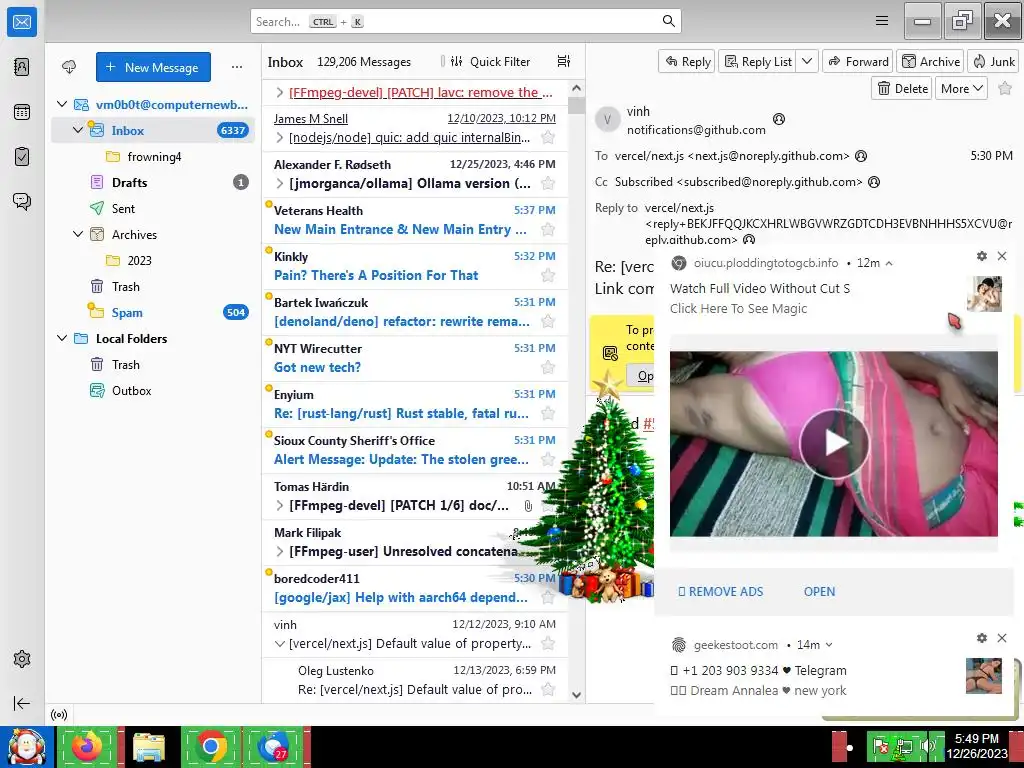This screenshot has height=768, width=1024.
Task: Open the Reply List dropdown arrow
Action: (807, 61)
